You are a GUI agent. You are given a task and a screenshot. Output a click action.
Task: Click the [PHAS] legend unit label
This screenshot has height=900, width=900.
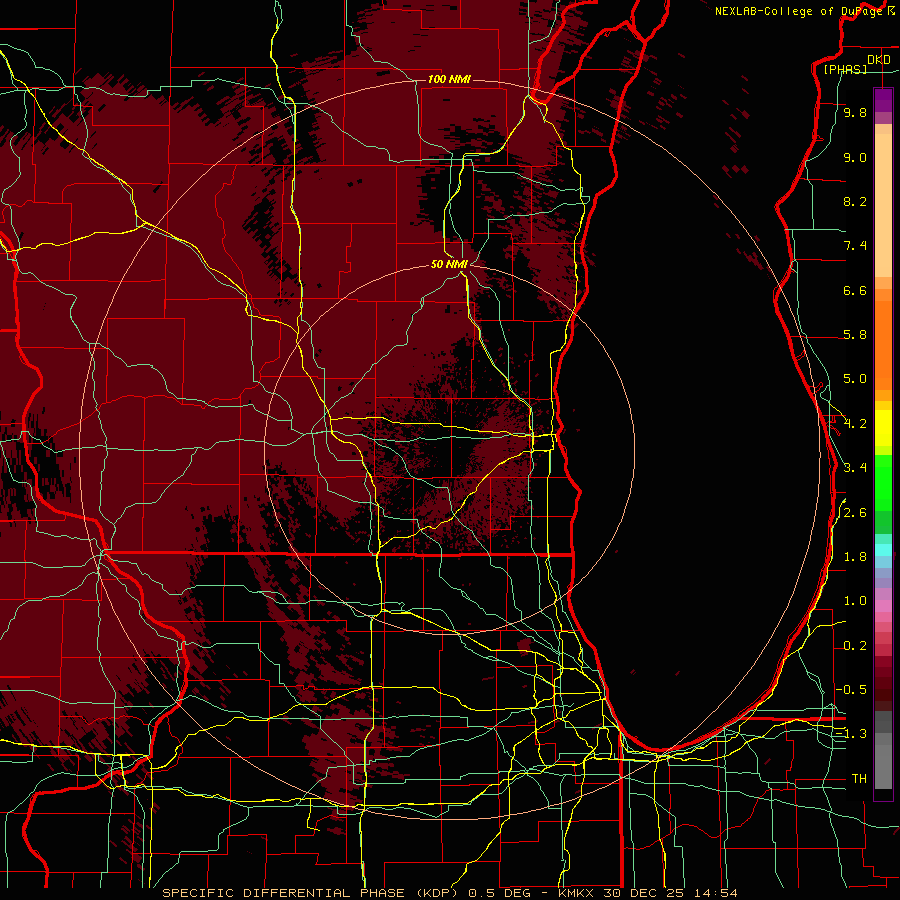845,69
